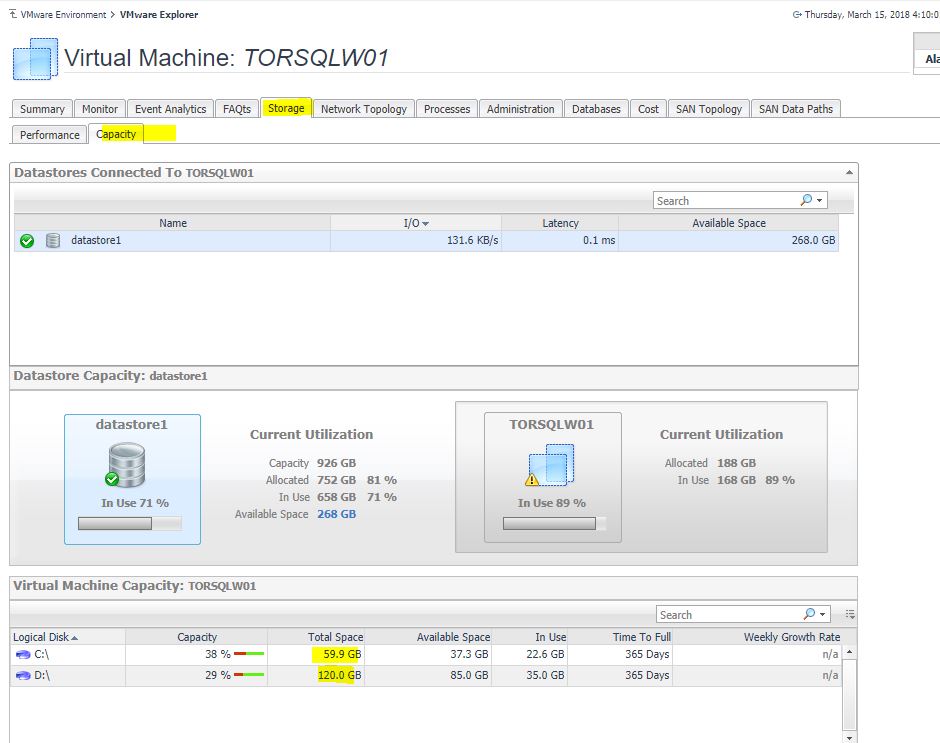Switch to the Monitor tab
This screenshot has height=743, width=940.
point(100,109)
